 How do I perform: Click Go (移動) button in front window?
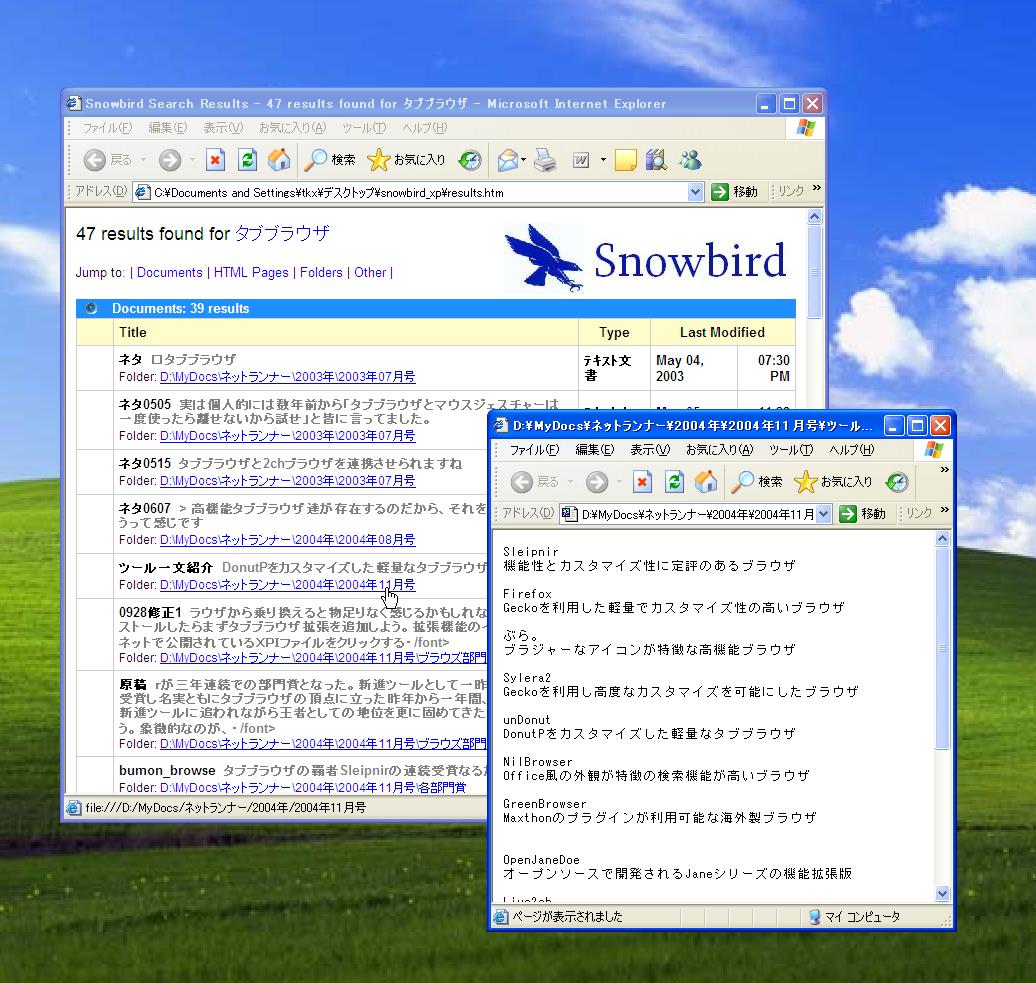point(862,514)
